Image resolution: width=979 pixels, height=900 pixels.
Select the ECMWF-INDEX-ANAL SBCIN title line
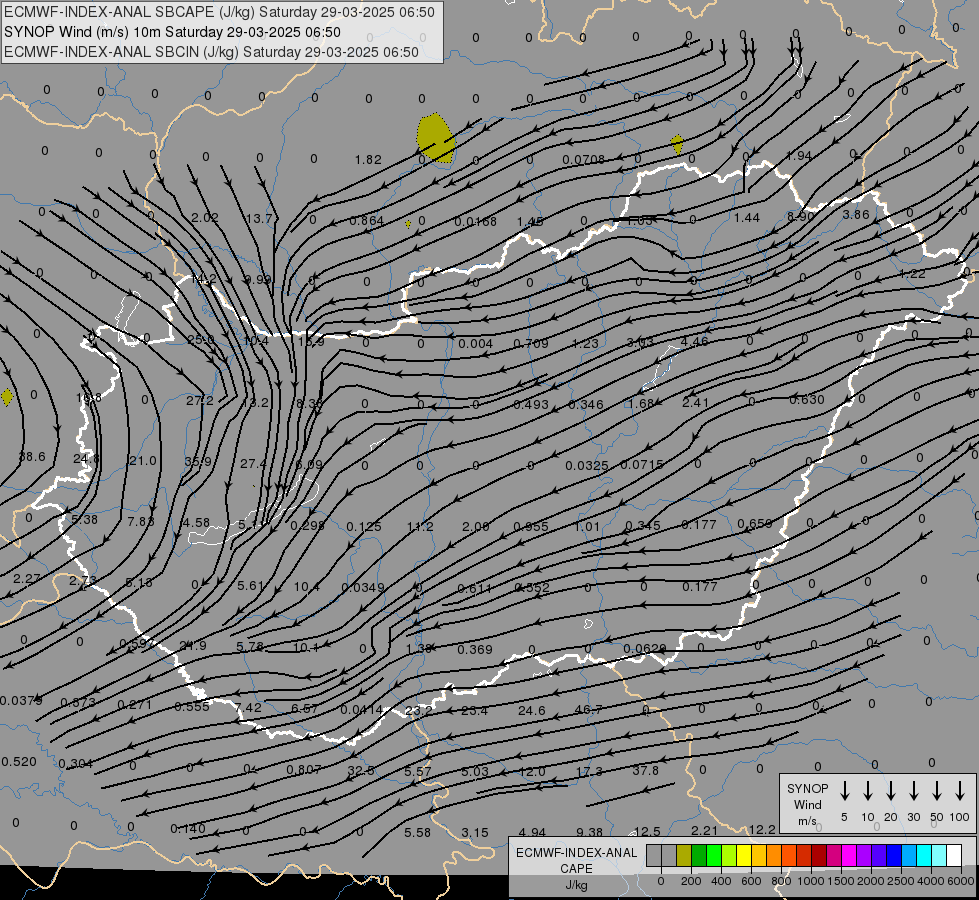[211, 52]
